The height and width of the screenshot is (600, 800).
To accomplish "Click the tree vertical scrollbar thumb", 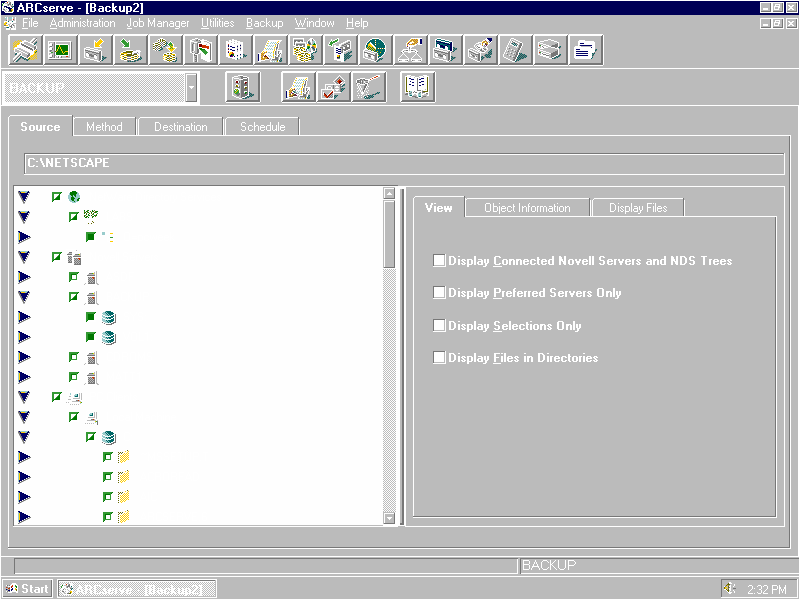I will pyautogui.click(x=389, y=234).
